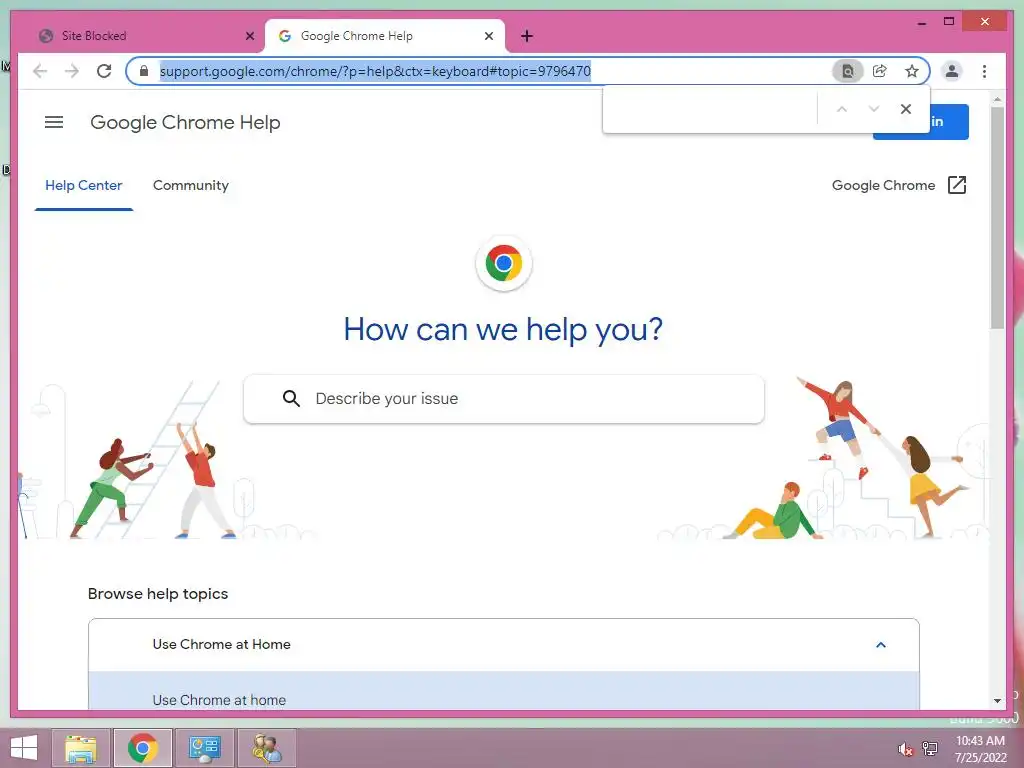The width and height of the screenshot is (1024, 768).
Task: Bookmark this page with the star
Action: pyautogui.click(x=912, y=71)
